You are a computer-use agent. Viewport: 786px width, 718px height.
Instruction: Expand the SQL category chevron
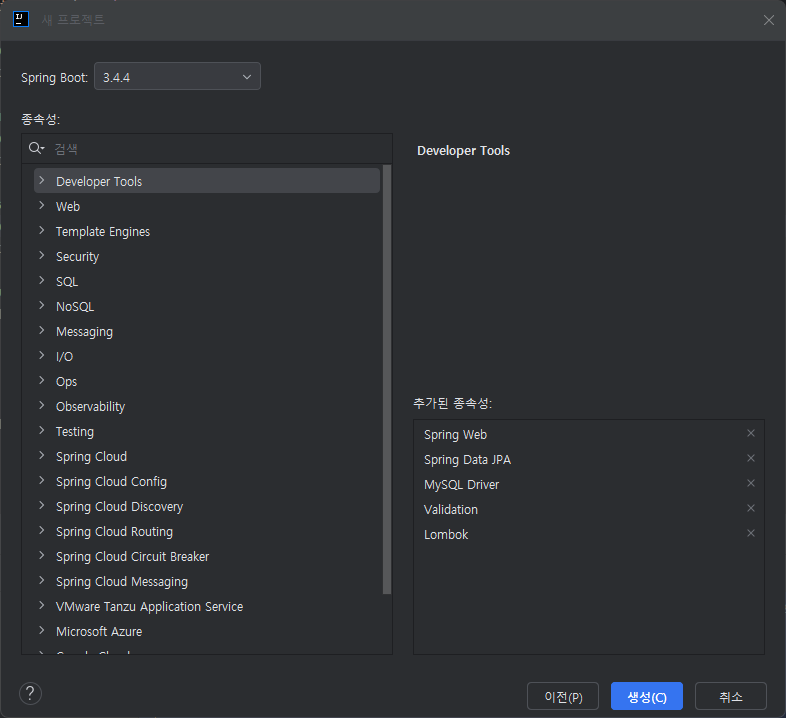pyautogui.click(x=42, y=281)
